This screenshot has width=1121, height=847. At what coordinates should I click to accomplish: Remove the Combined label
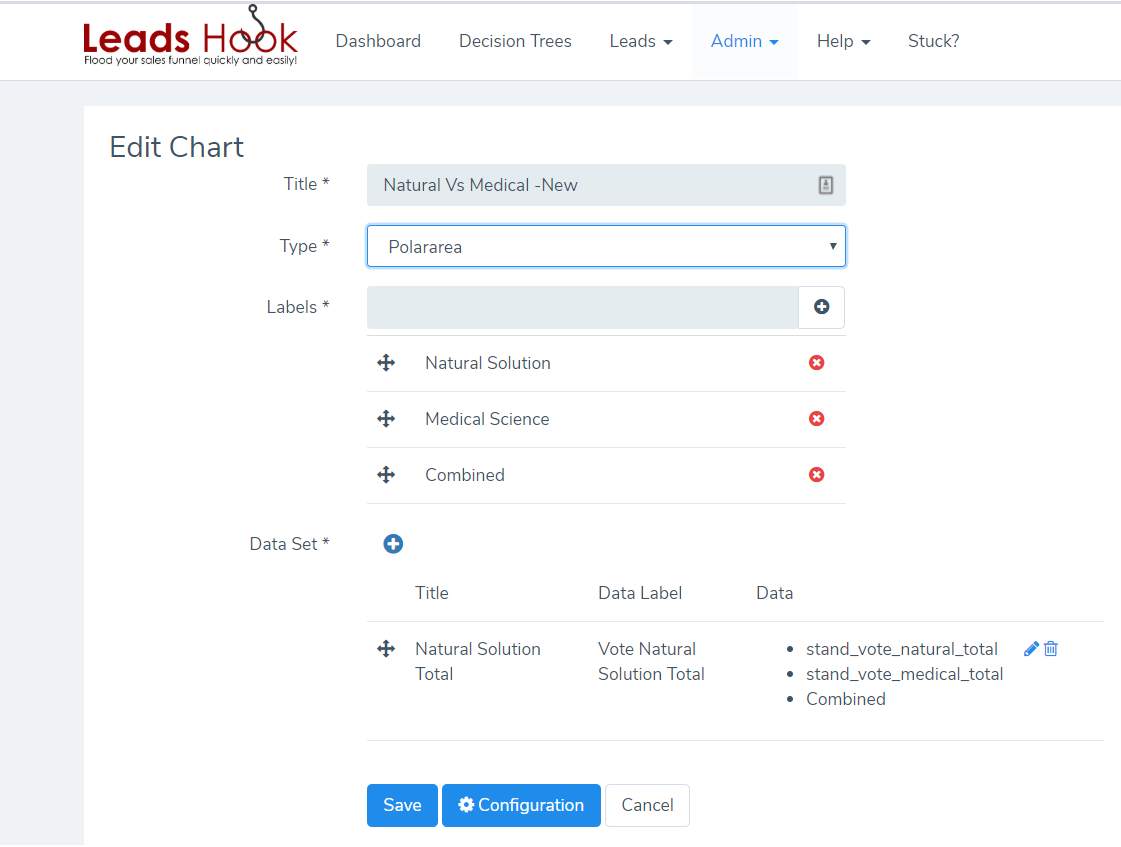816,475
